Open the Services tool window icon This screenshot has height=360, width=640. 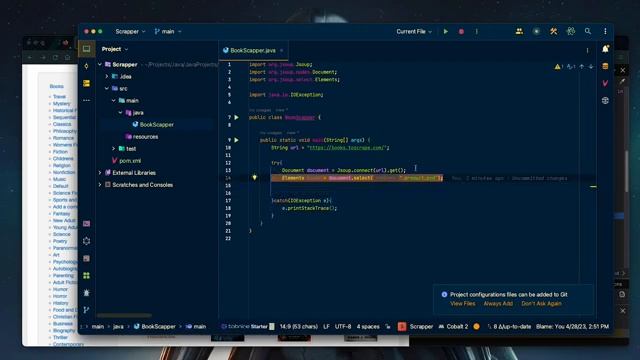tap(87, 241)
